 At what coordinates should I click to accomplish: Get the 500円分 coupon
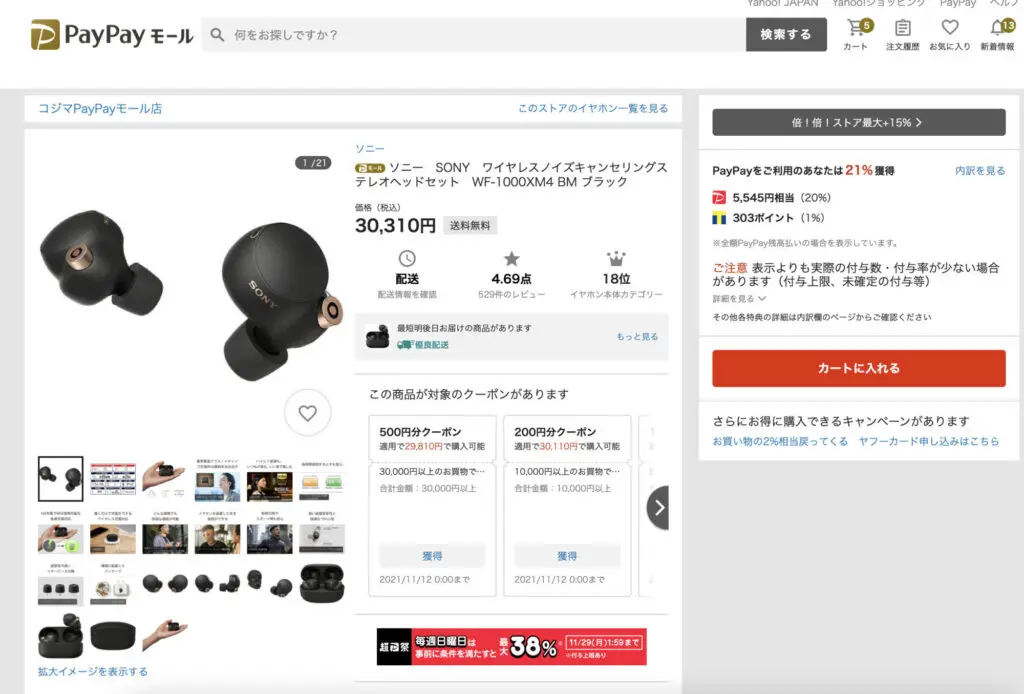point(432,556)
